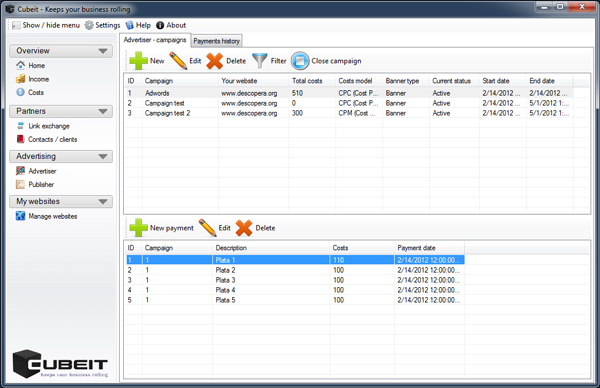Viewport: 600px width, 388px height.
Task: Click the Manage websites icon
Action: [x=20, y=216]
